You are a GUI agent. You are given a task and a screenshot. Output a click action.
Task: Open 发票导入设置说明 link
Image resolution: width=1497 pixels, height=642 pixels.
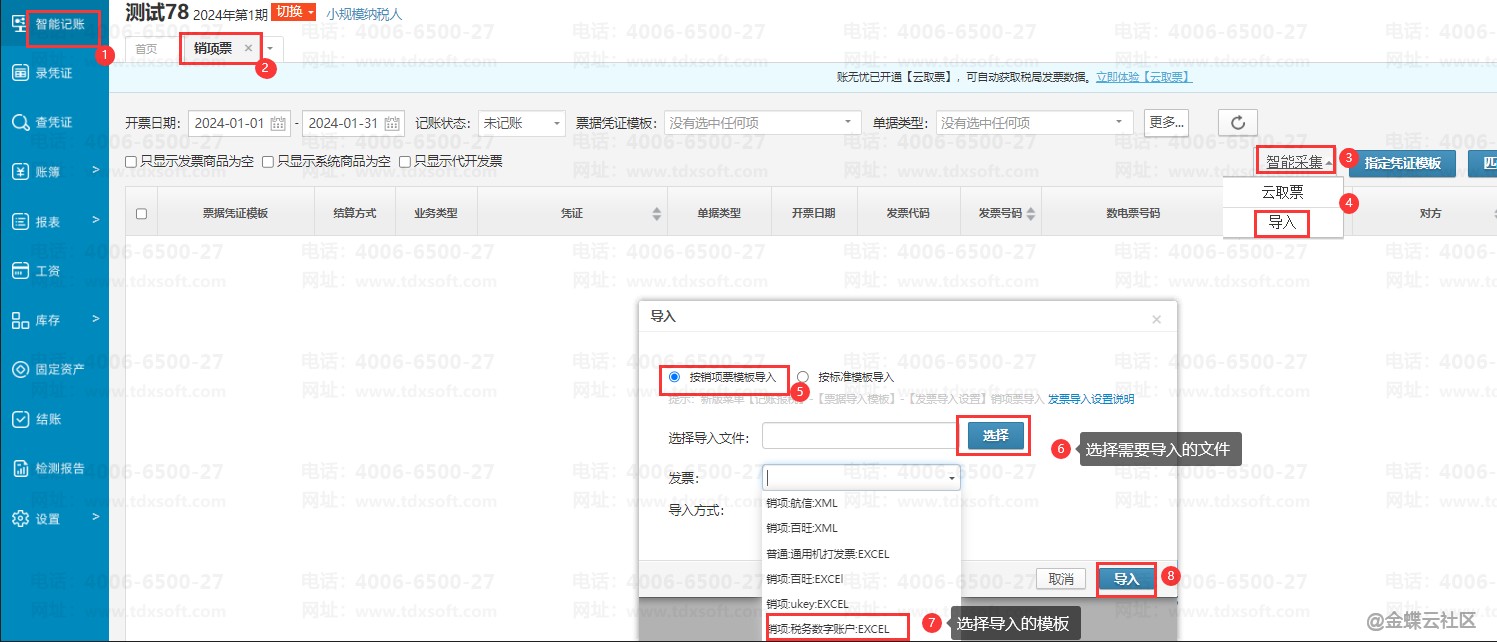[x=1091, y=399]
